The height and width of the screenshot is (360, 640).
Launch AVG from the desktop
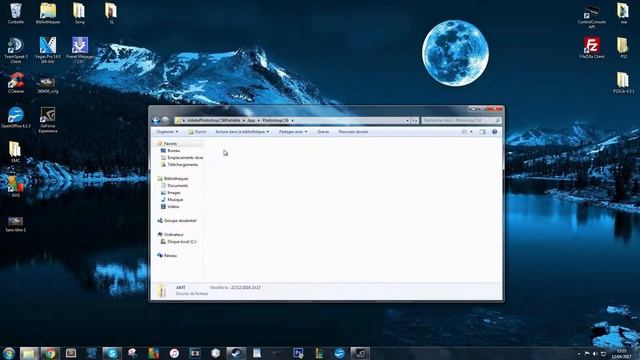[x=15, y=187]
